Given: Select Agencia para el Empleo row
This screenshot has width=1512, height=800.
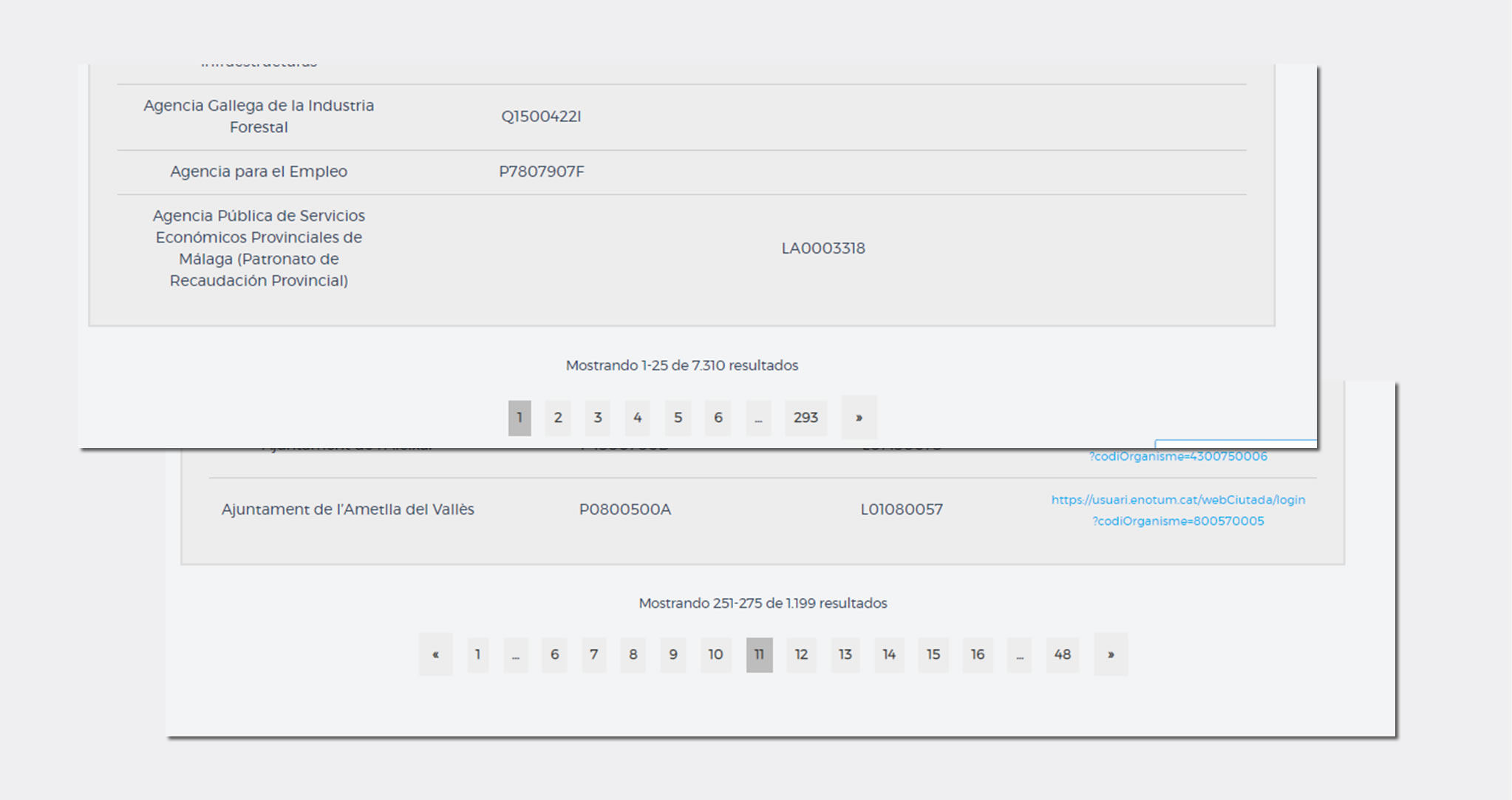Looking at the screenshot, I should [x=681, y=172].
